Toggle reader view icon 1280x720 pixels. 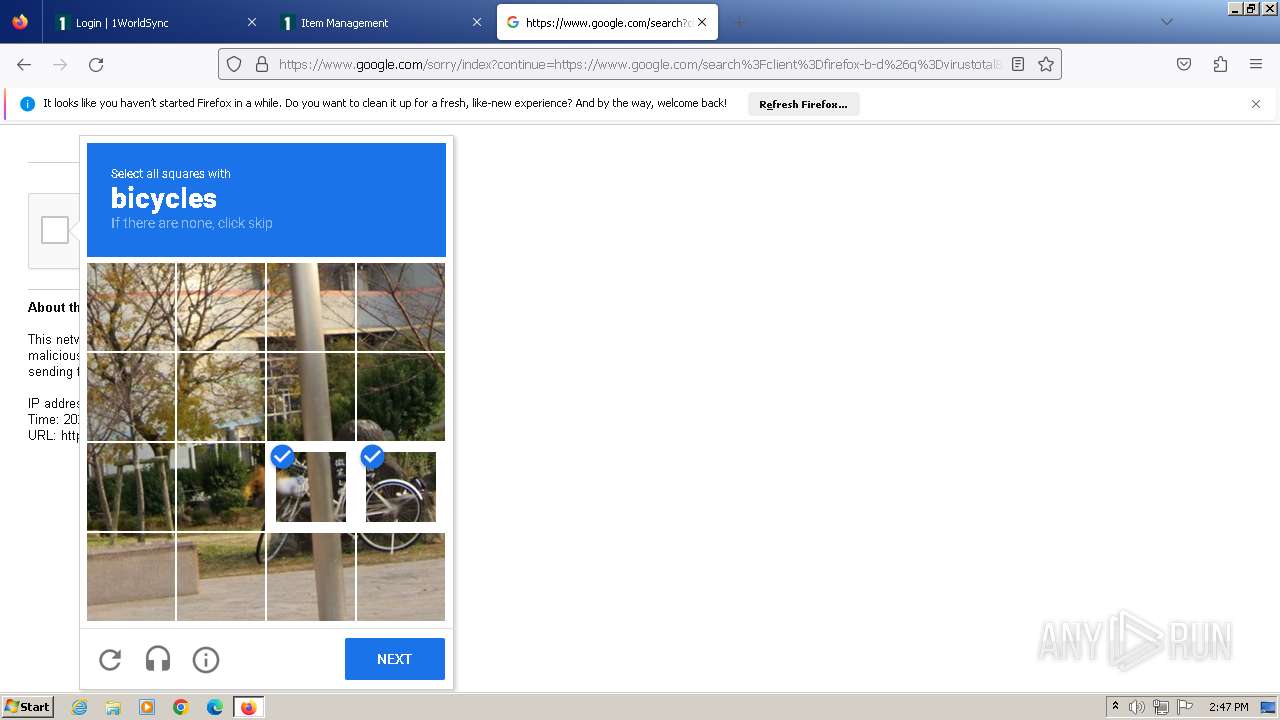[1018, 64]
